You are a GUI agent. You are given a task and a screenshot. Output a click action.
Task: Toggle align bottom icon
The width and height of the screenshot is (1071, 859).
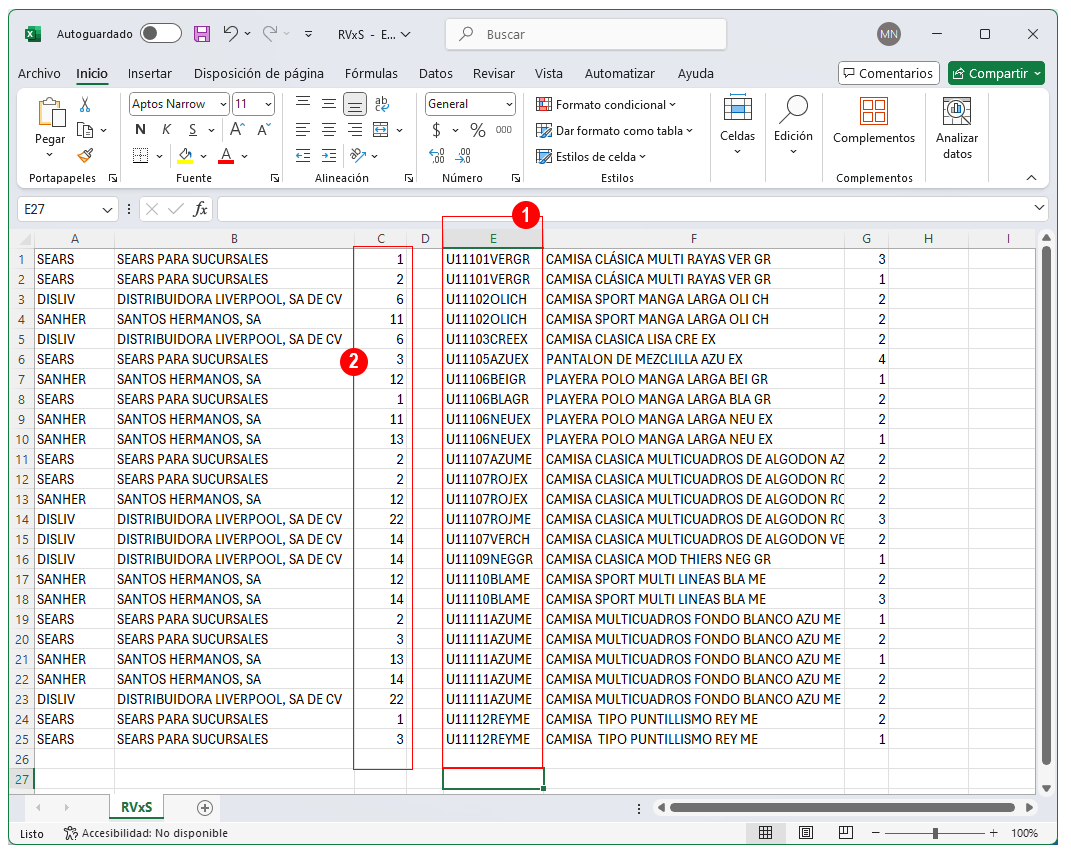(354, 104)
